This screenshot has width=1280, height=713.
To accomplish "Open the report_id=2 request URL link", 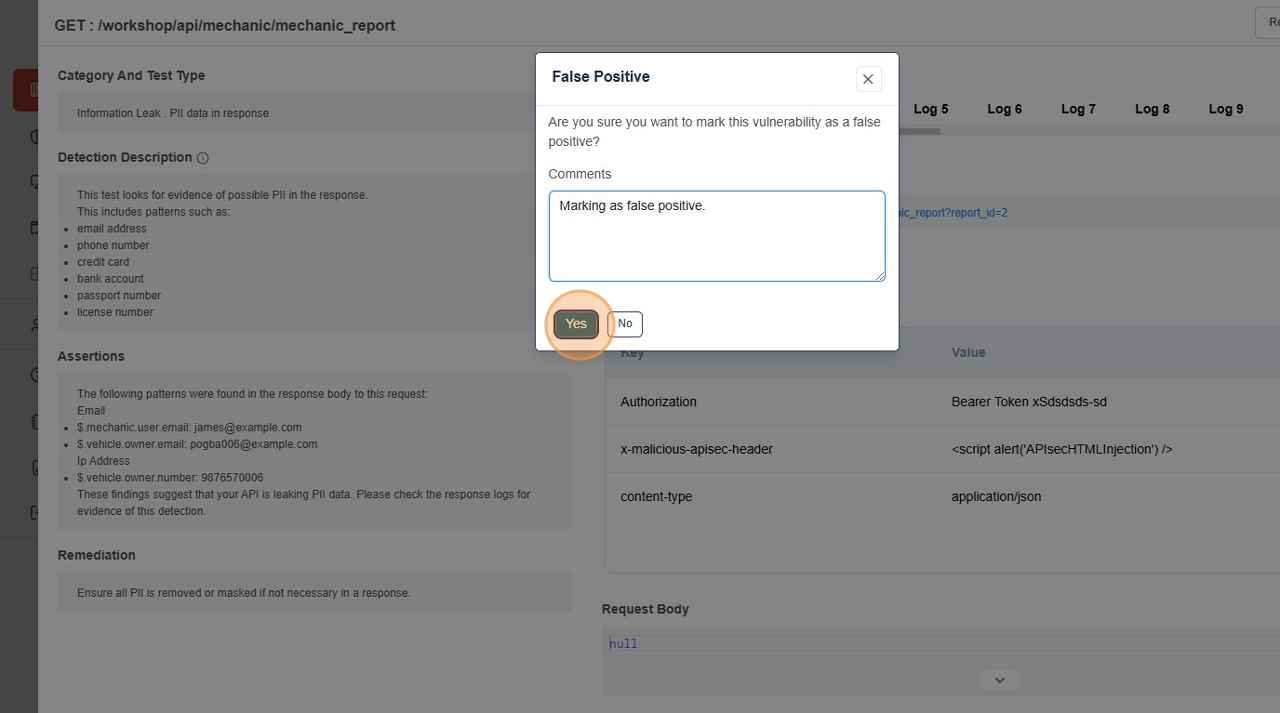I will pyautogui.click(x=953, y=213).
